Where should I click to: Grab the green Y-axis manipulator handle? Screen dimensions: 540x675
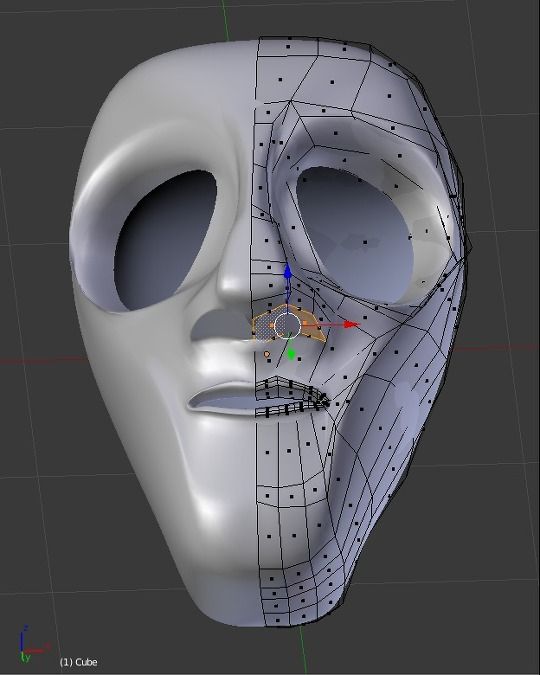(291, 354)
